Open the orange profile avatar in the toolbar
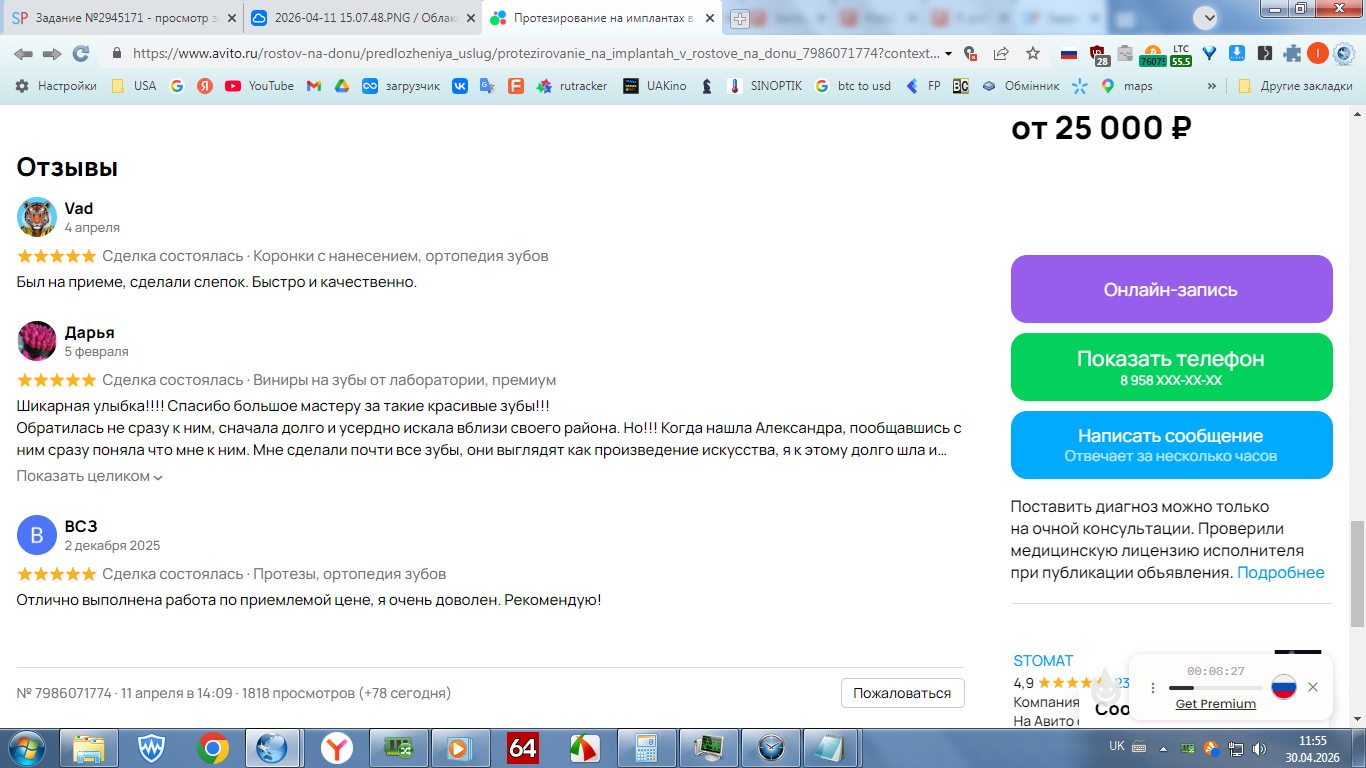 (1318, 53)
